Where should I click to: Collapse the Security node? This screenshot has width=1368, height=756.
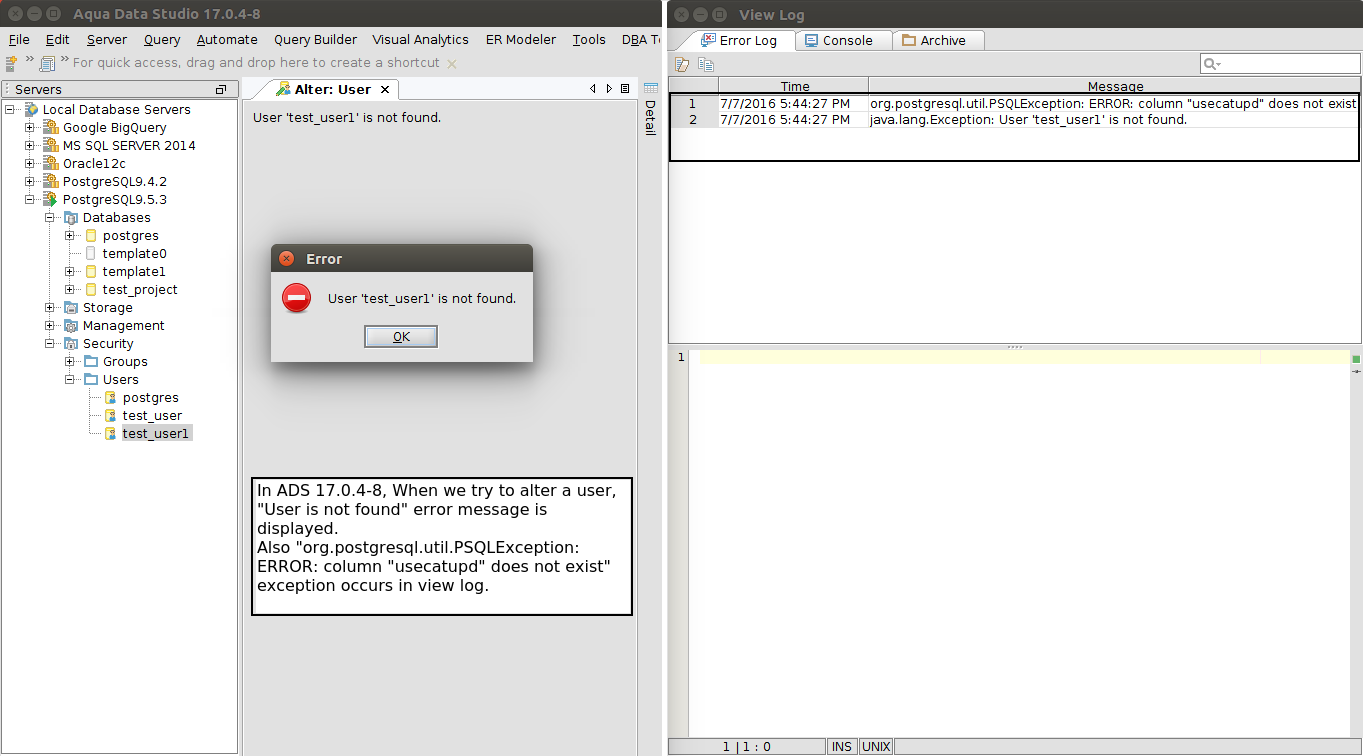point(50,344)
